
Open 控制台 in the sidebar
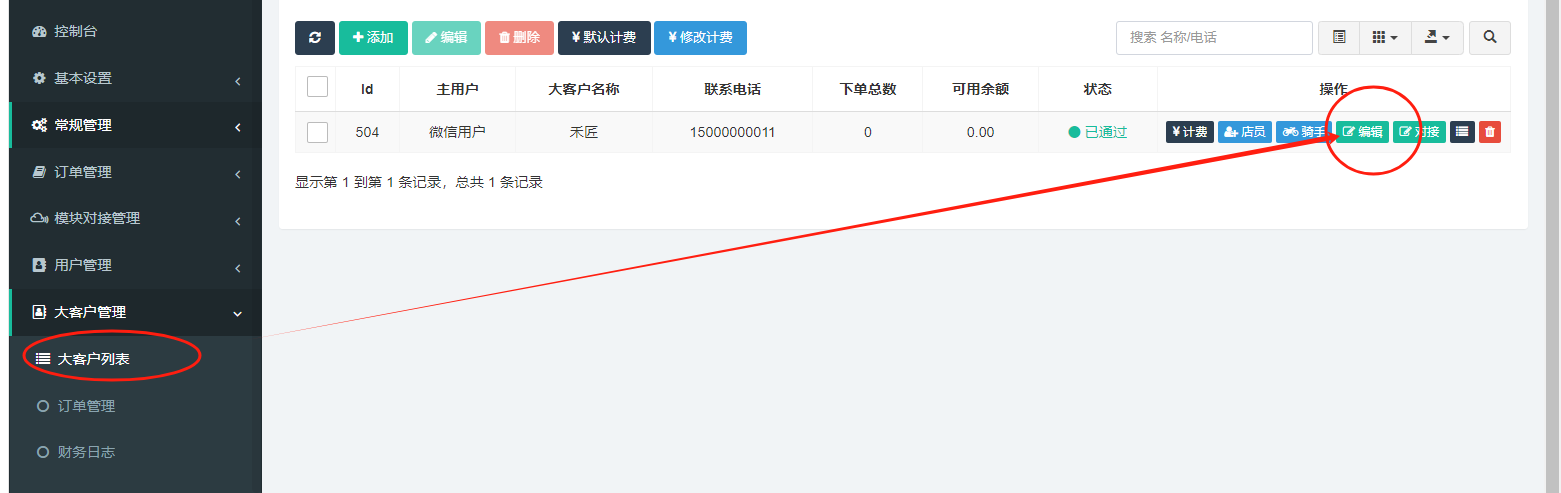click(135, 31)
